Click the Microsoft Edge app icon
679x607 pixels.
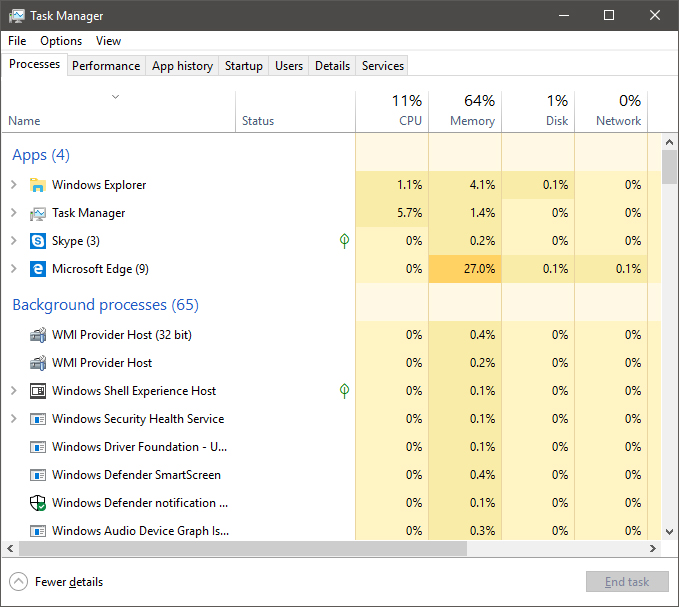point(38,269)
